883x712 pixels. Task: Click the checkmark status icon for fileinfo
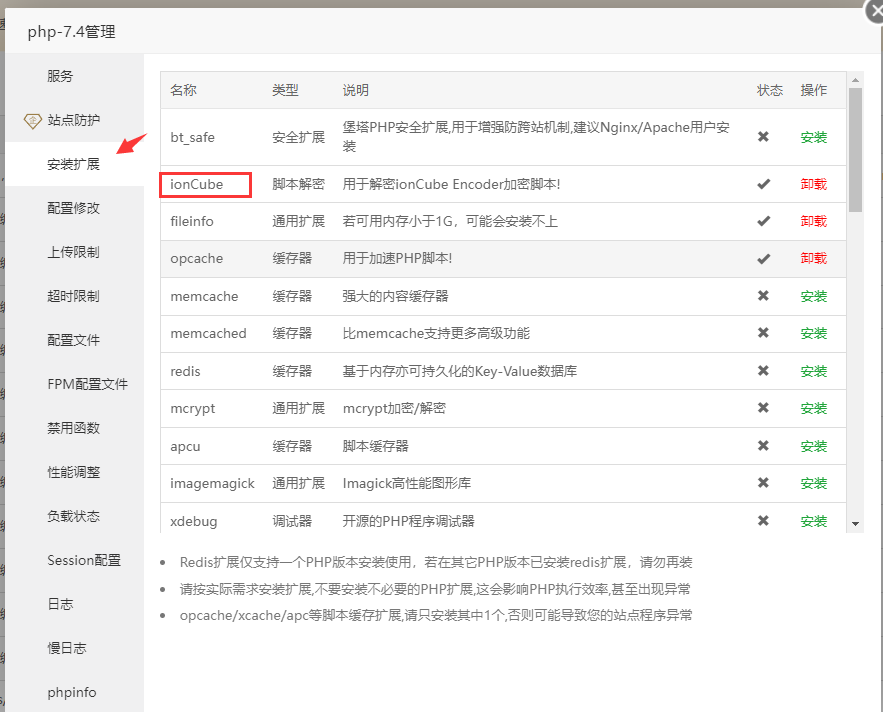(x=763, y=221)
